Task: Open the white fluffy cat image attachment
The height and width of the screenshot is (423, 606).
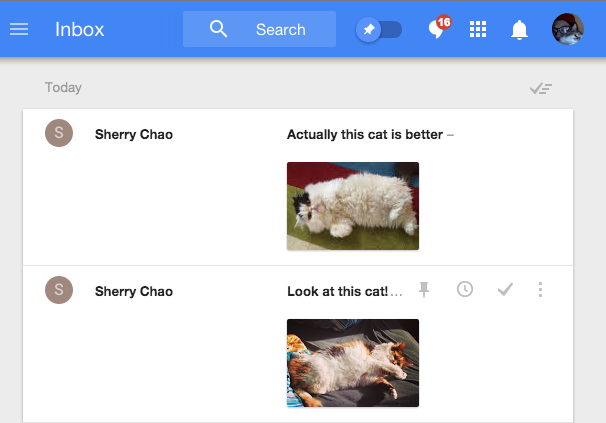Action: 352,206
